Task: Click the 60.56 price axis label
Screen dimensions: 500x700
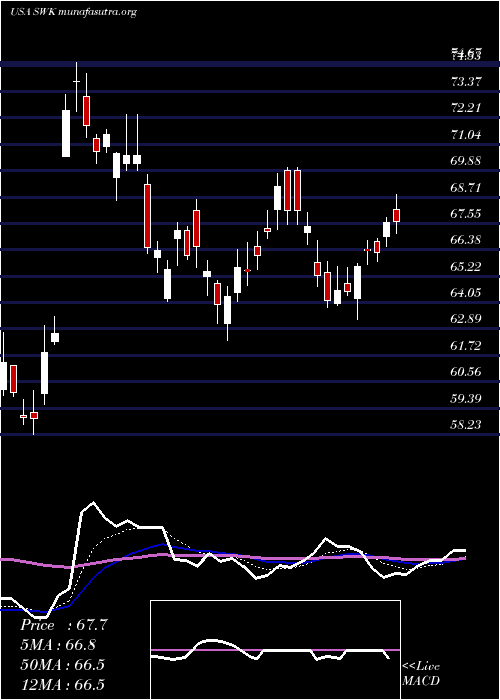Action: click(x=466, y=371)
